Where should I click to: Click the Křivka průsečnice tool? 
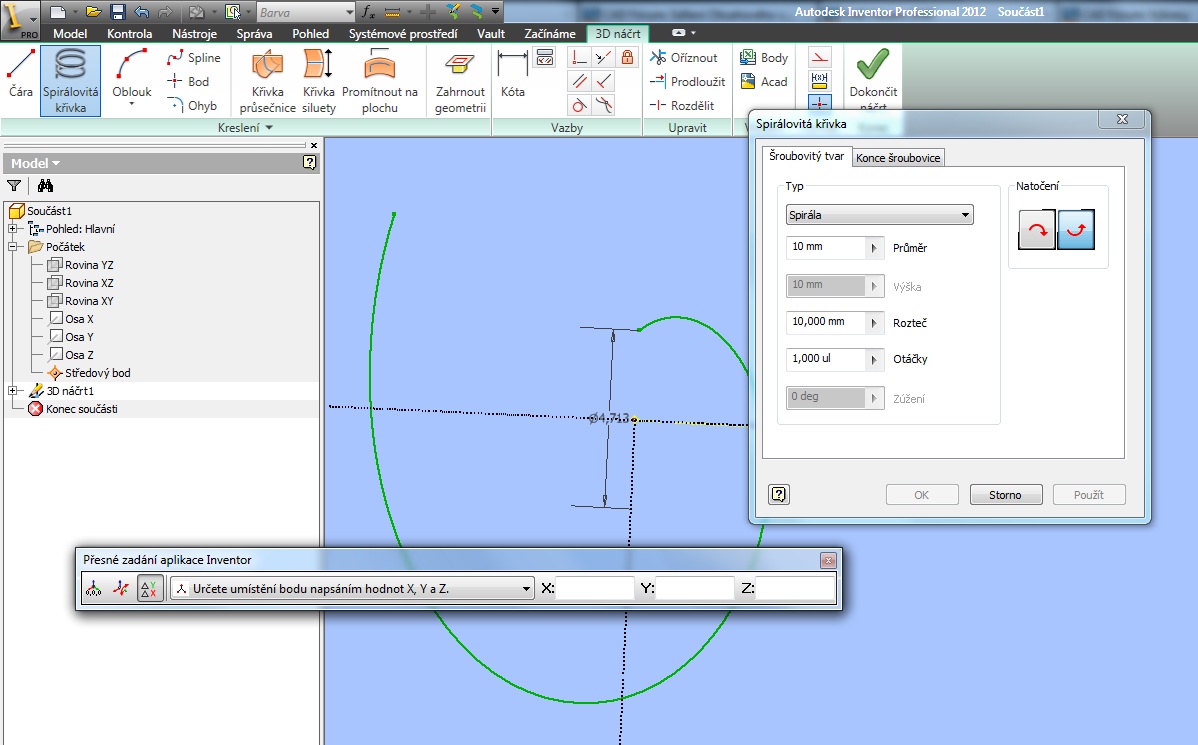(267, 80)
